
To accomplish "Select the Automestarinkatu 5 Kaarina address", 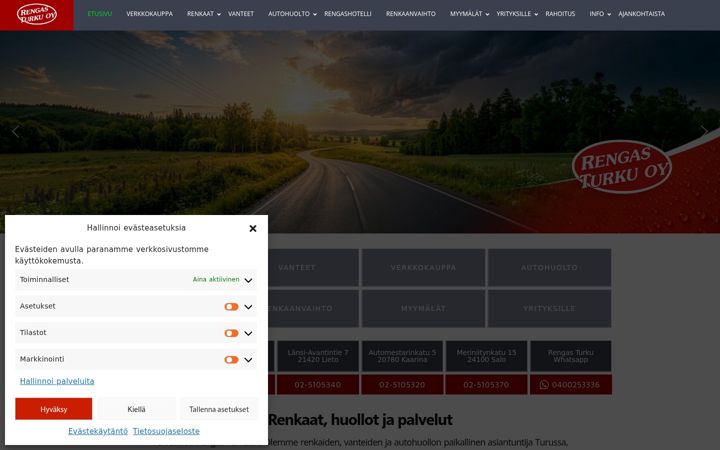I will tap(402, 356).
